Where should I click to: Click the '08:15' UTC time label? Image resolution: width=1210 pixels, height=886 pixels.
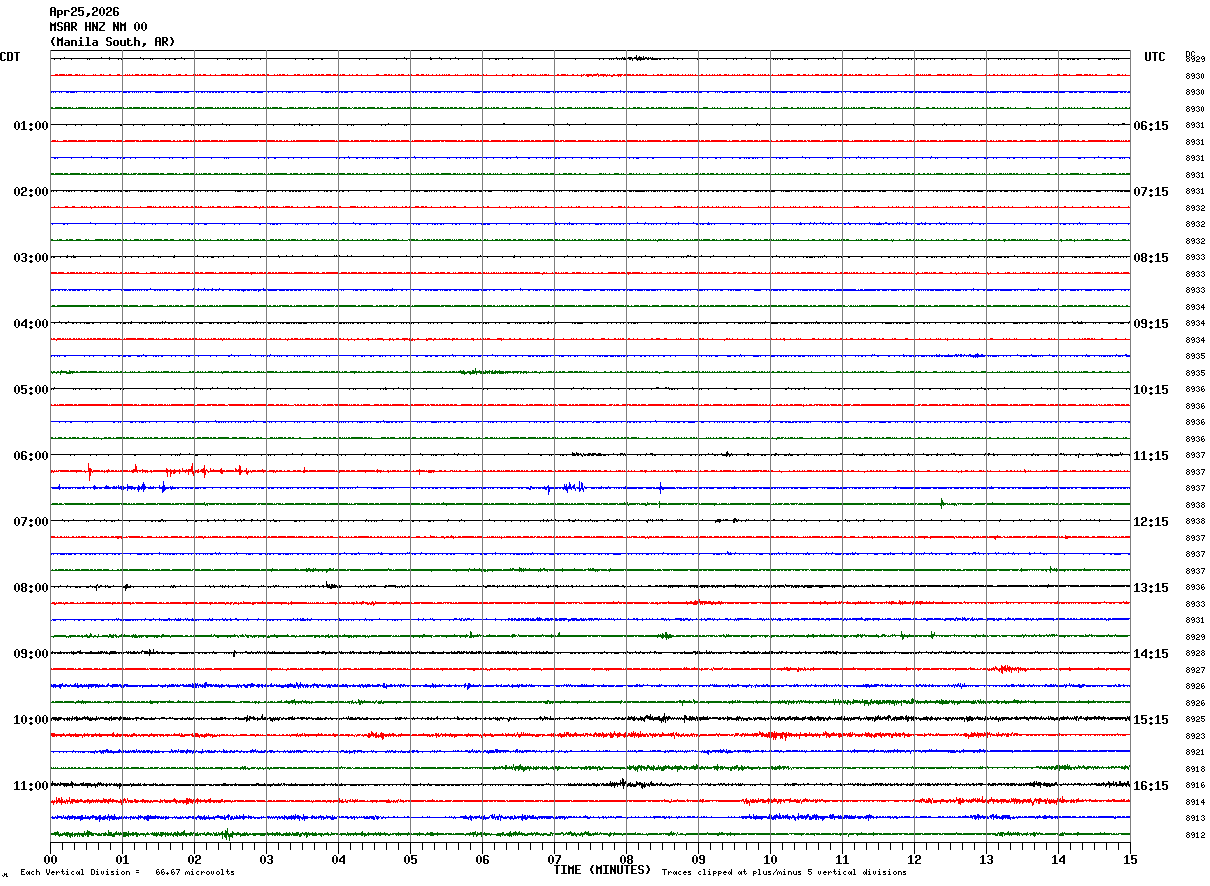pyautogui.click(x=1151, y=258)
